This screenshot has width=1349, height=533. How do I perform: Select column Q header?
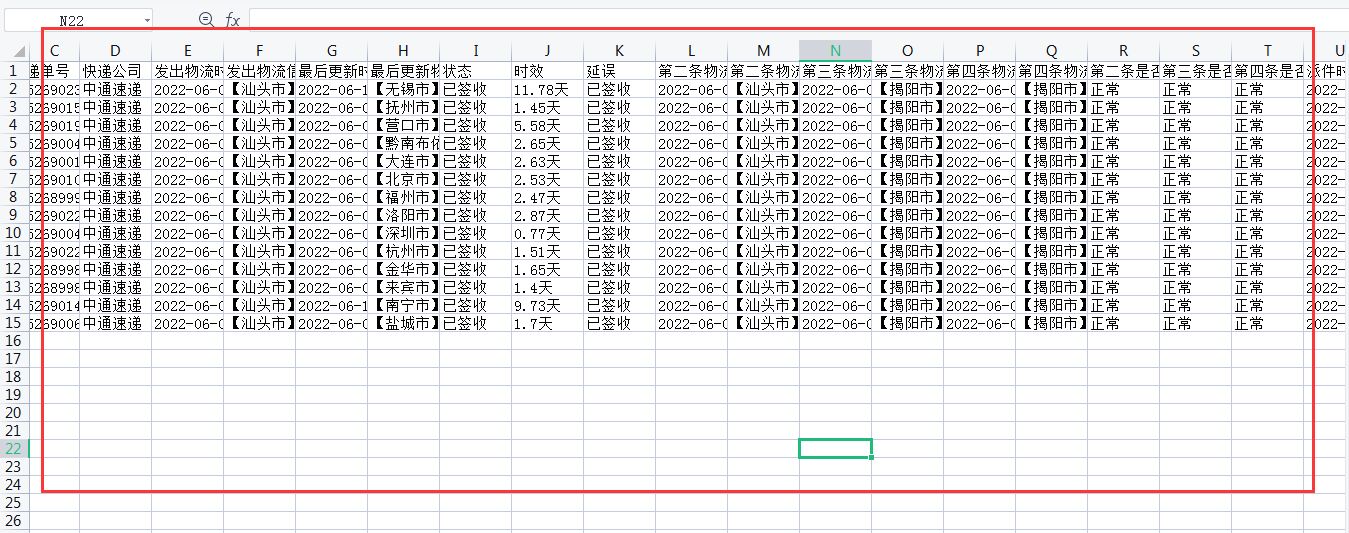(x=1052, y=51)
